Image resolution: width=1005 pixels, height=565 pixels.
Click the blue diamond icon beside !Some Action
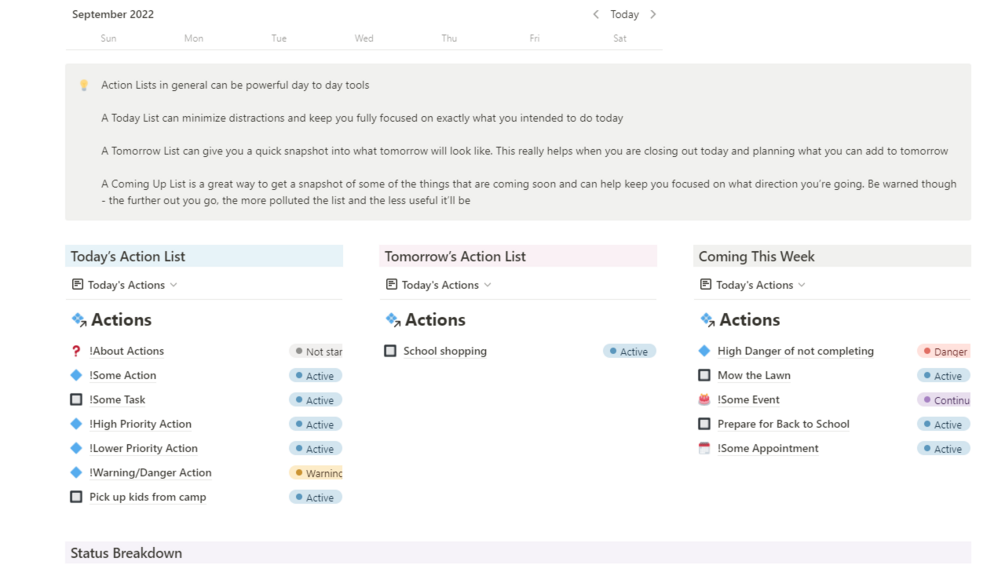pyautogui.click(x=76, y=375)
